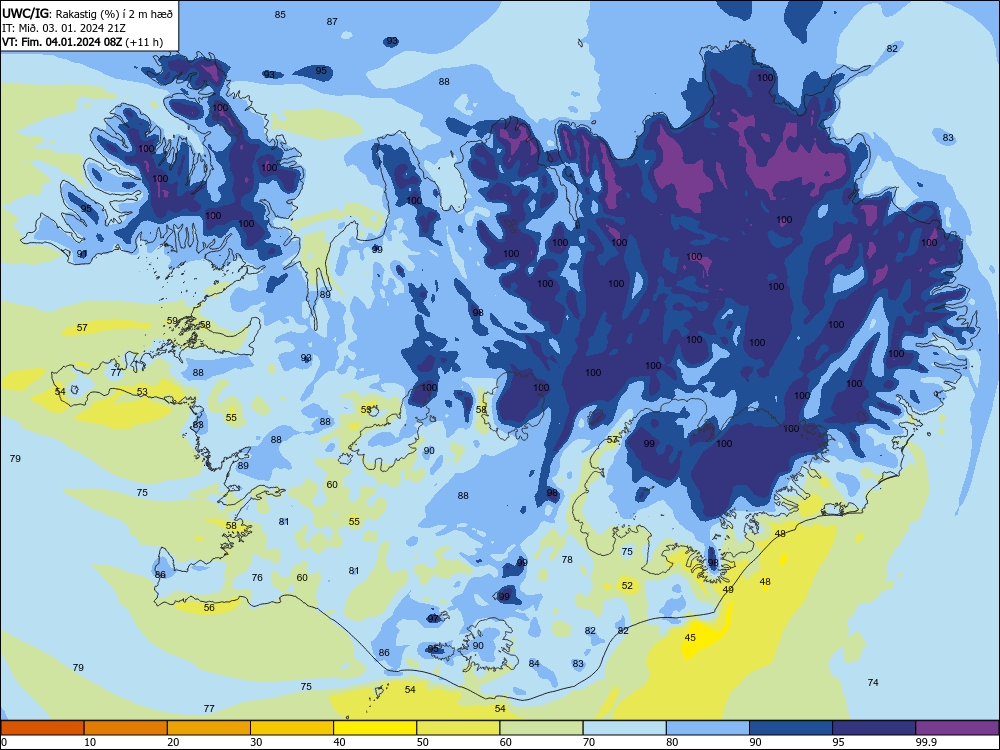
Task: Click the orange 10–20 legend swatch
Action: (x=126, y=728)
